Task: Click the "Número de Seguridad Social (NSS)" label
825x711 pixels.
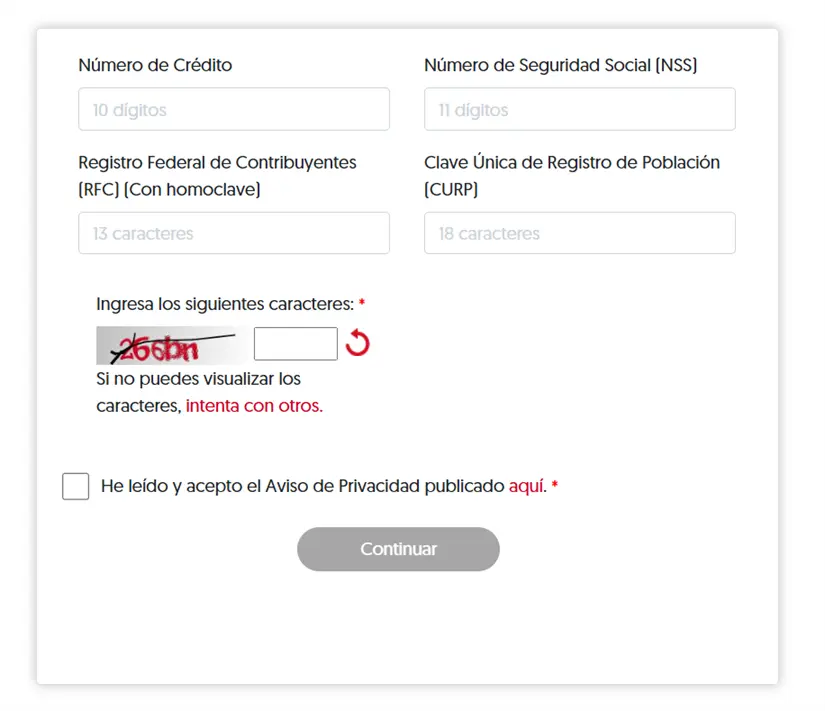Action: tap(560, 65)
